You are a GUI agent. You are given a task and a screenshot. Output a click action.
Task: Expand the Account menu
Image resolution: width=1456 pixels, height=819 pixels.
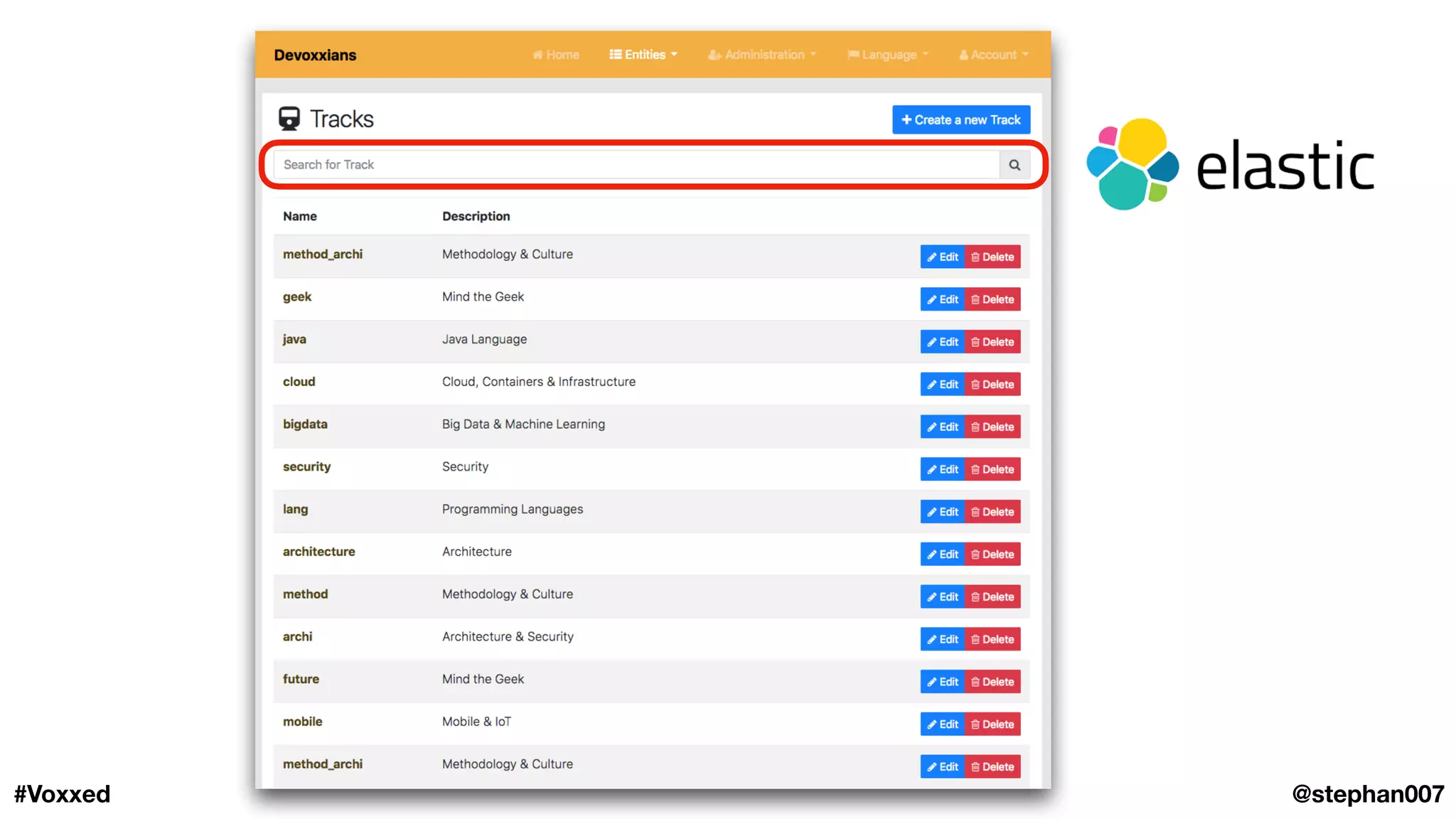pos(994,55)
